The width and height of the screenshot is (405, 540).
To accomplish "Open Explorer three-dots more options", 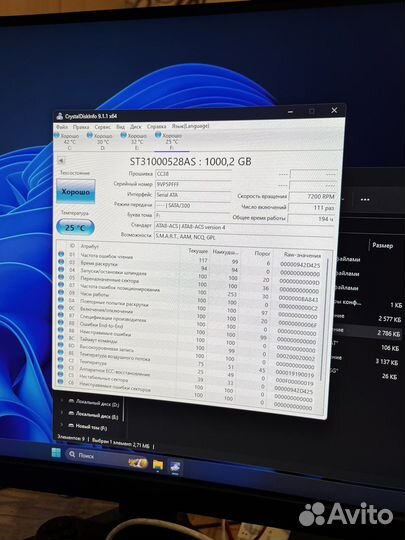I will [x=365, y=199].
